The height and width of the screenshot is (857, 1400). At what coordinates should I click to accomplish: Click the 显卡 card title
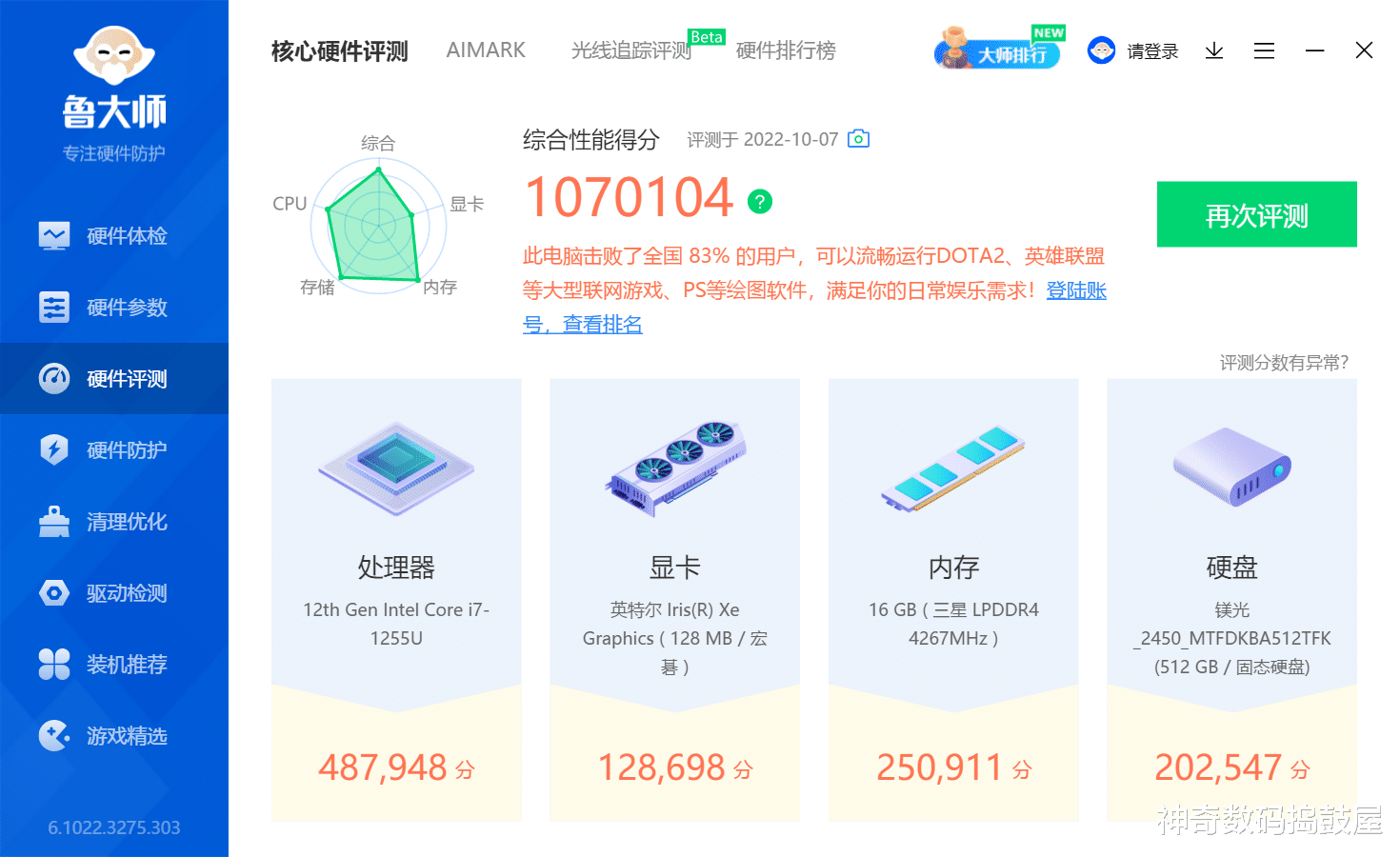[x=675, y=568]
